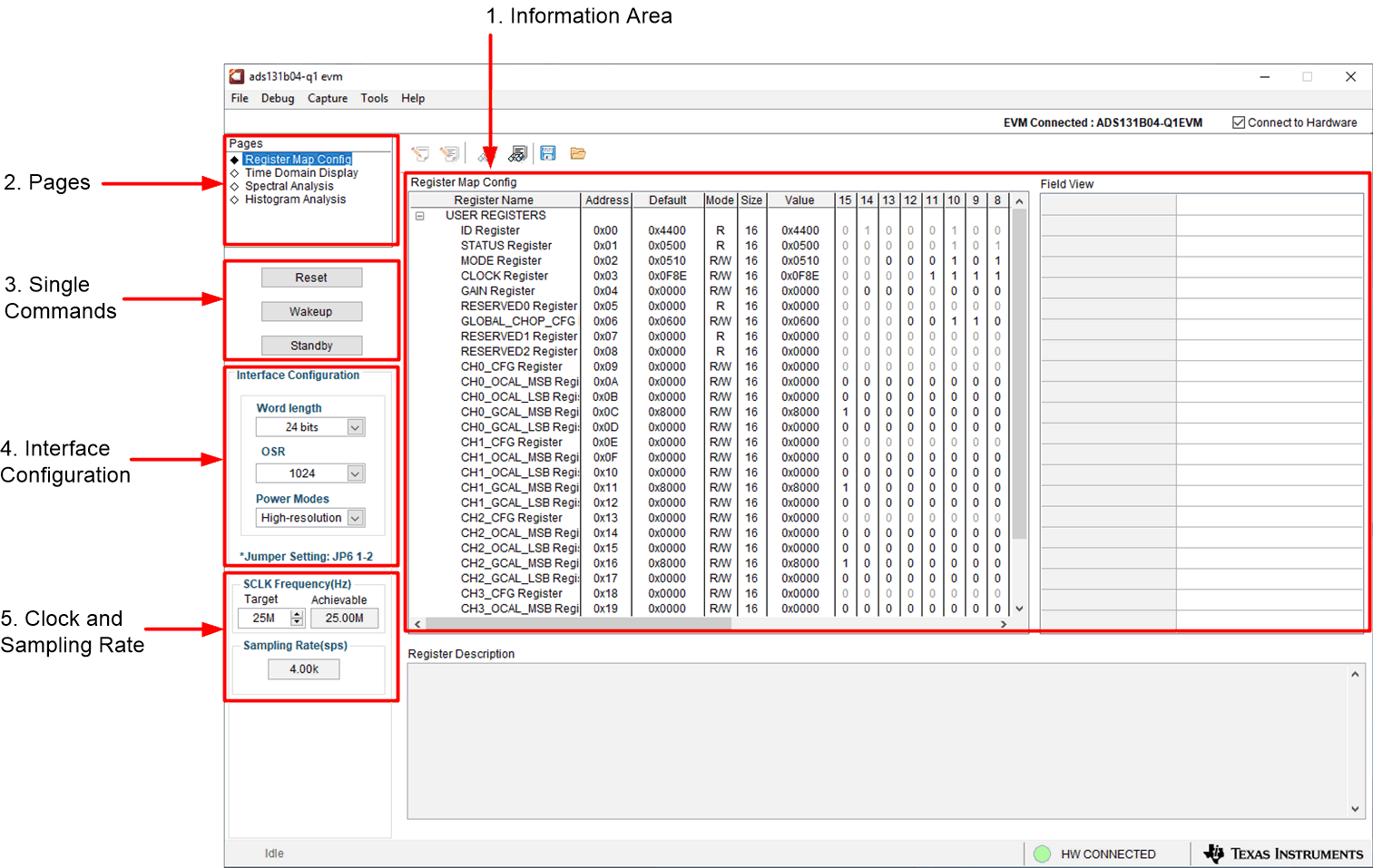Open the Power Modes dropdown
The image size is (1373, 868).
(x=358, y=517)
